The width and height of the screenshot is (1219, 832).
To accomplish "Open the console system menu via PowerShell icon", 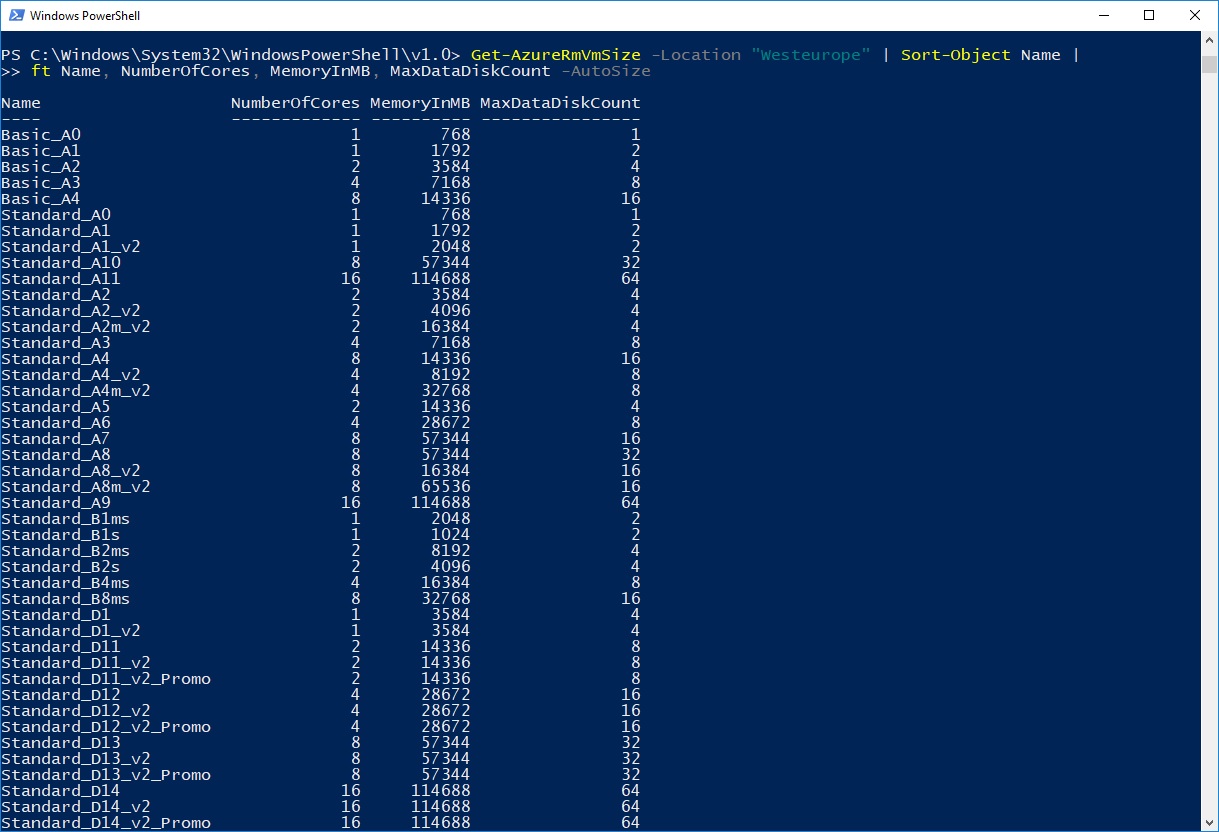I will (15, 15).
